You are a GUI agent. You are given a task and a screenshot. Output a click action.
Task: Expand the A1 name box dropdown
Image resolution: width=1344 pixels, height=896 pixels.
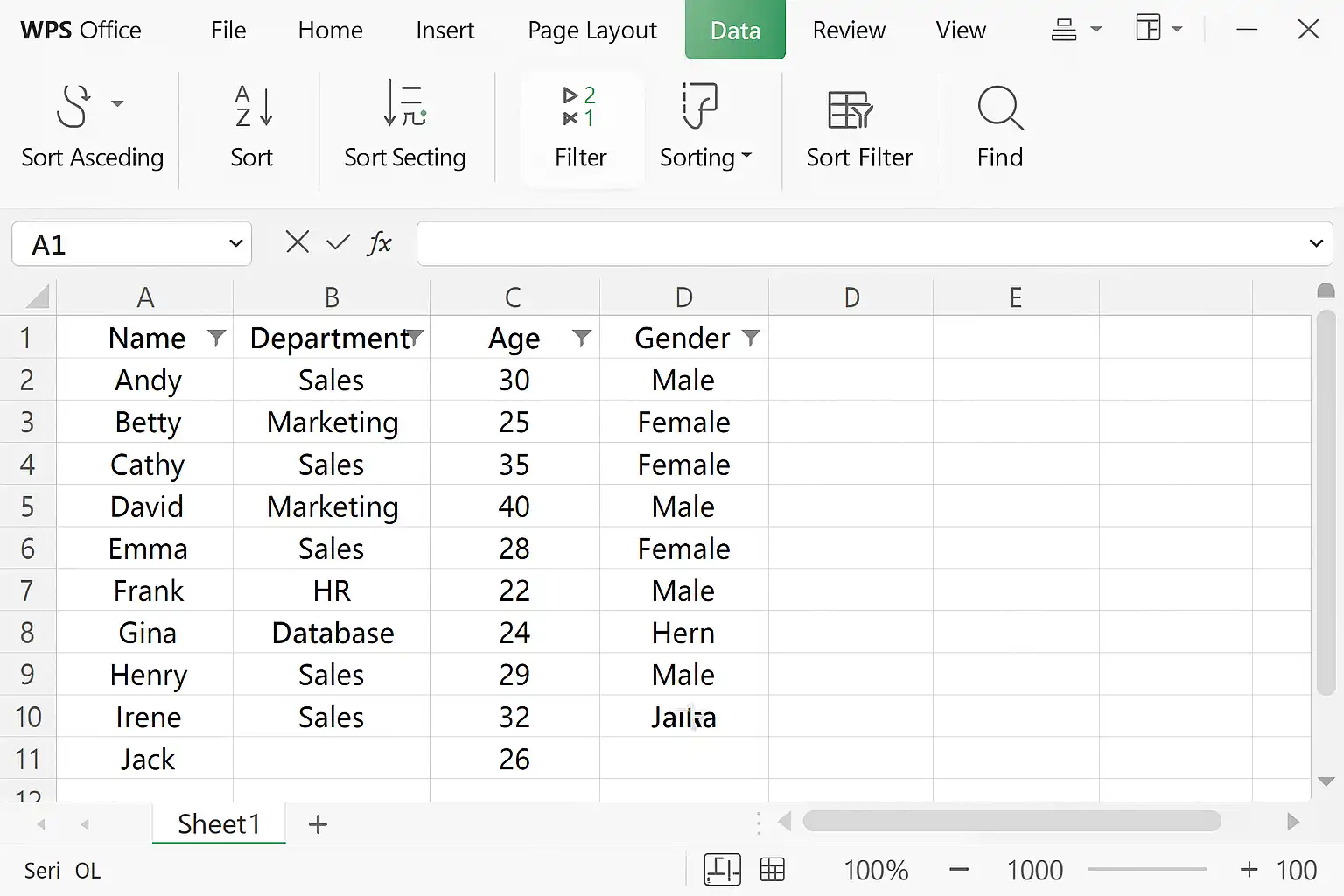click(x=235, y=243)
